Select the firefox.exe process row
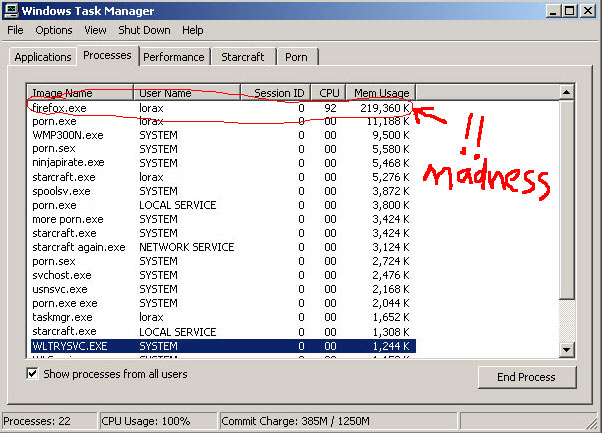This screenshot has width=602, height=433. pyautogui.click(x=221, y=108)
